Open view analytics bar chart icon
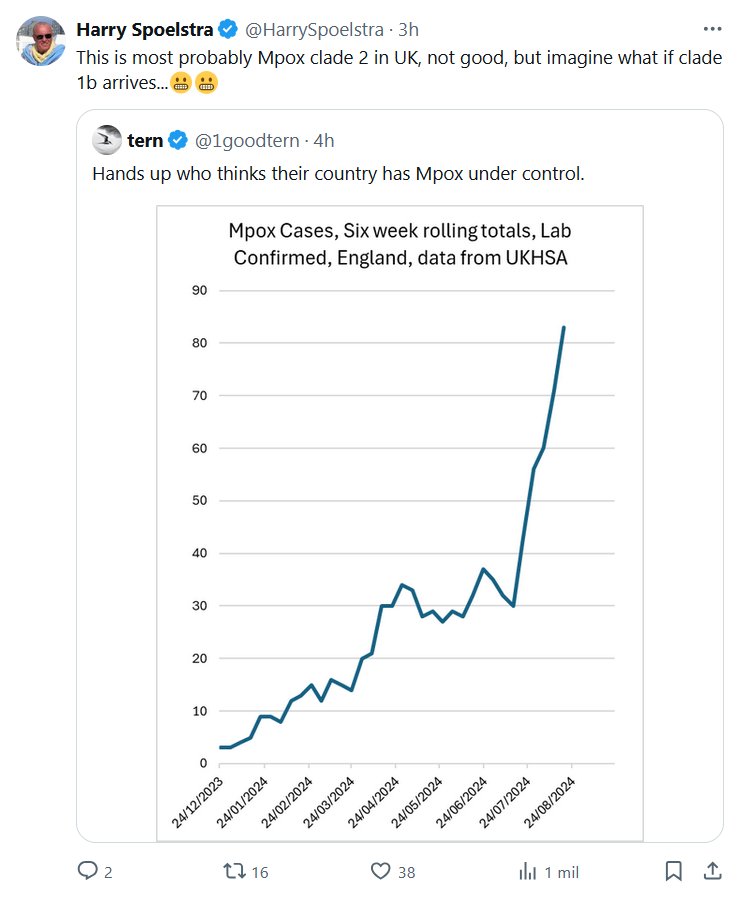Viewport: 738px width, 898px height. pos(528,871)
